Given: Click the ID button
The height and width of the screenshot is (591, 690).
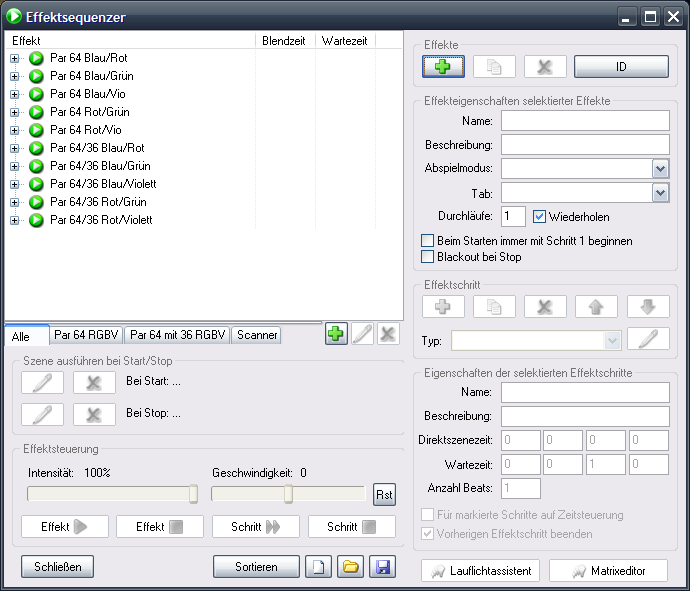Looking at the screenshot, I should click(621, 66).
